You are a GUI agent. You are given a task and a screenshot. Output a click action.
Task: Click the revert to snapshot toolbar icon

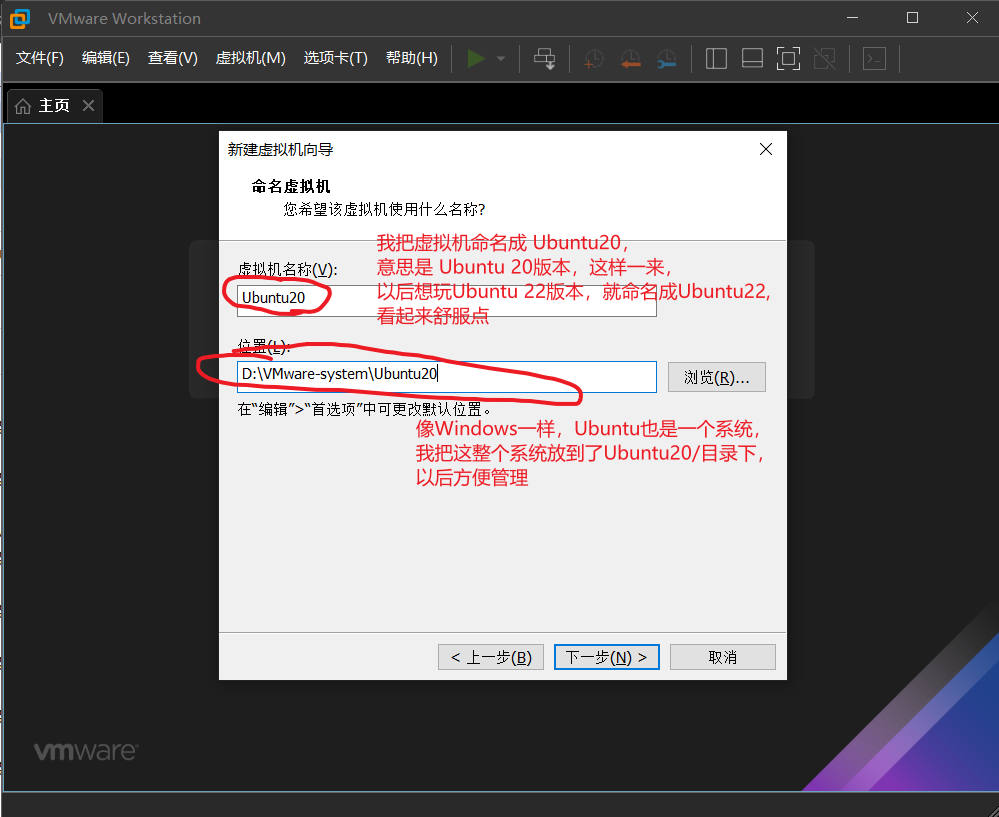[x=631, y=59]
